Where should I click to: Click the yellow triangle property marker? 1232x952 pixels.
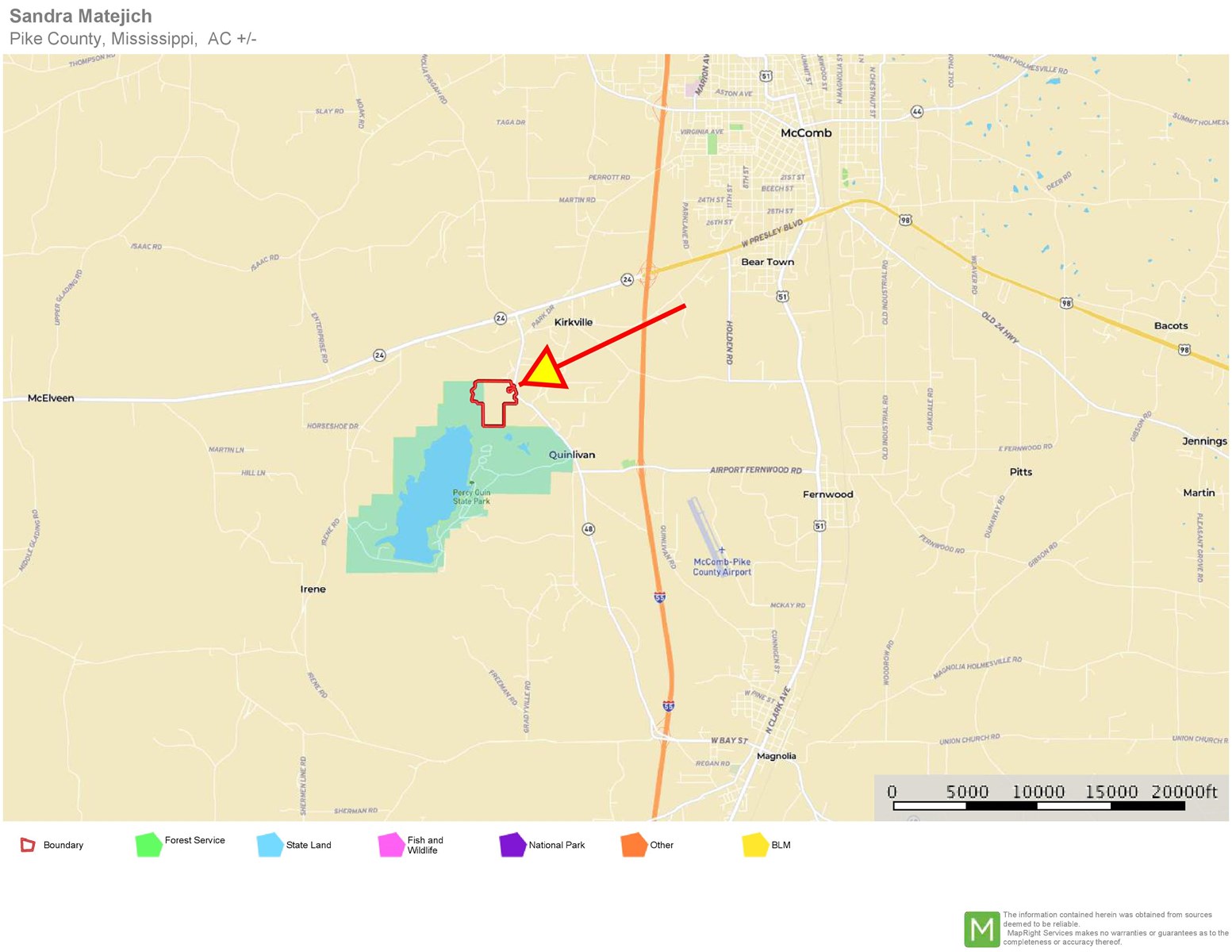[x=546, y=371]
